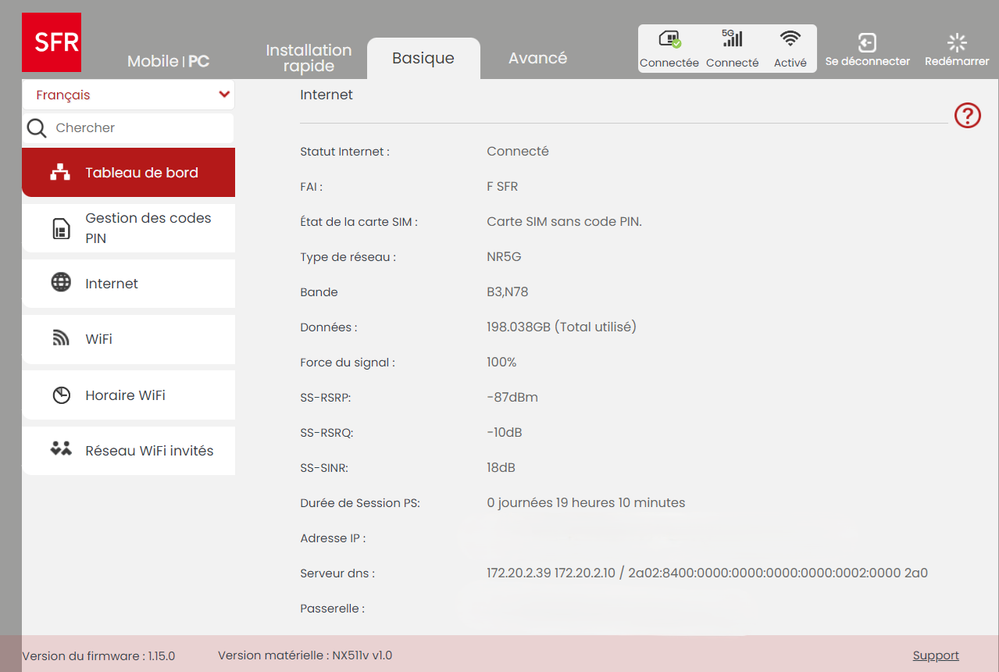
Task: Click the search magnifier icon
Action: coord(37,128)
